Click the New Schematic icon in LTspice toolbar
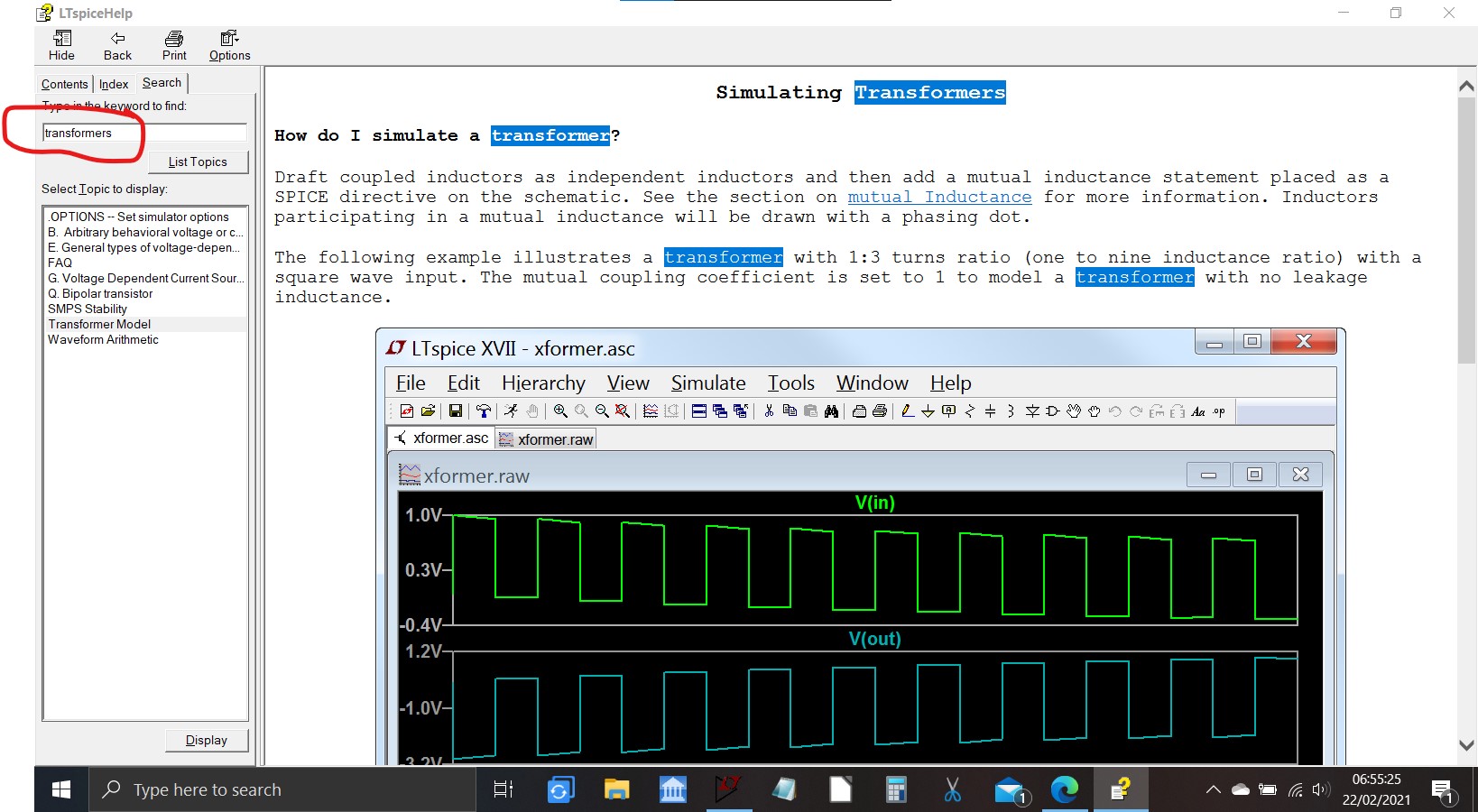Image resolution: width=1478 pixels, height=812 pixels. (x=407, y=411)
